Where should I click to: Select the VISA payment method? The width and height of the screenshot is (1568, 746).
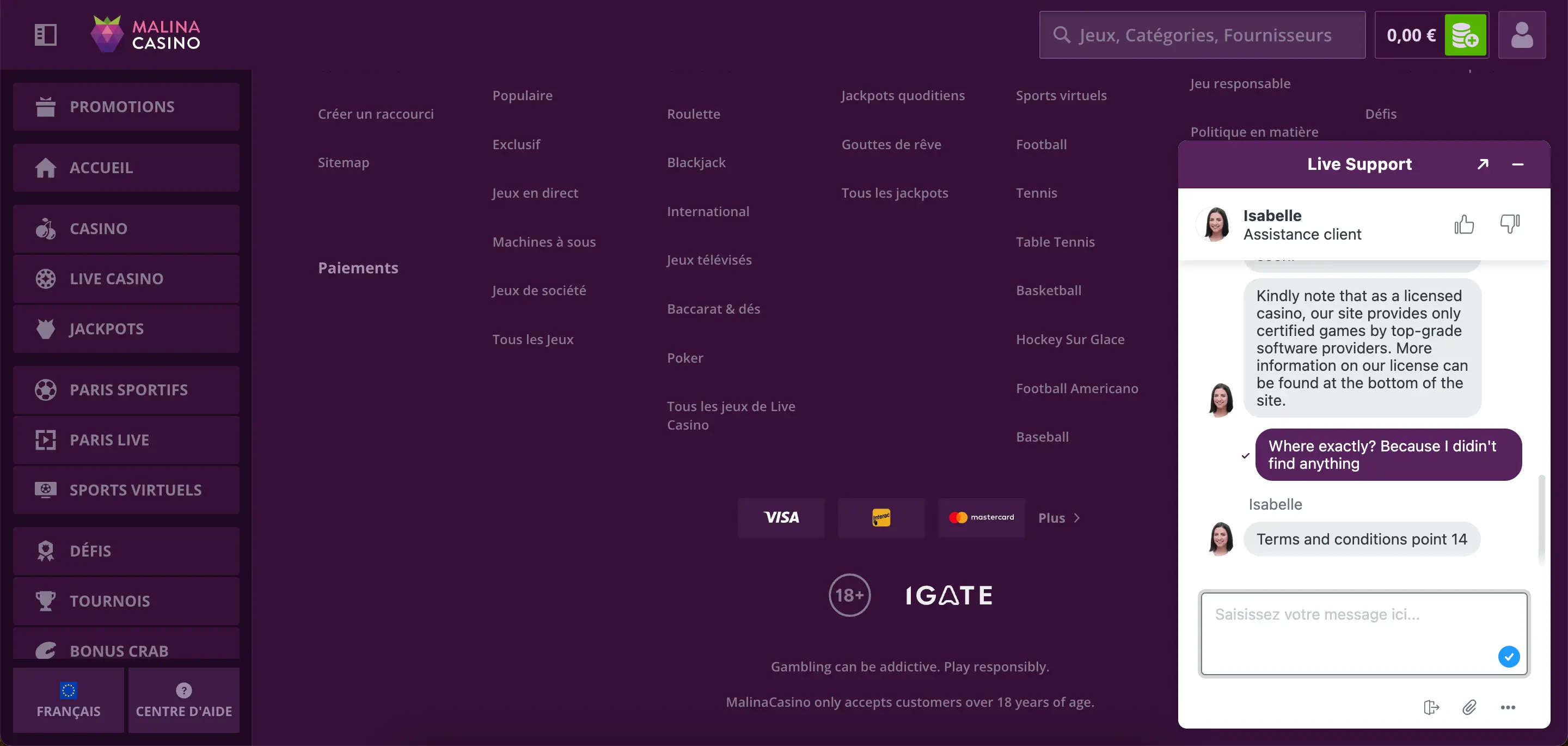click(781, 518)
